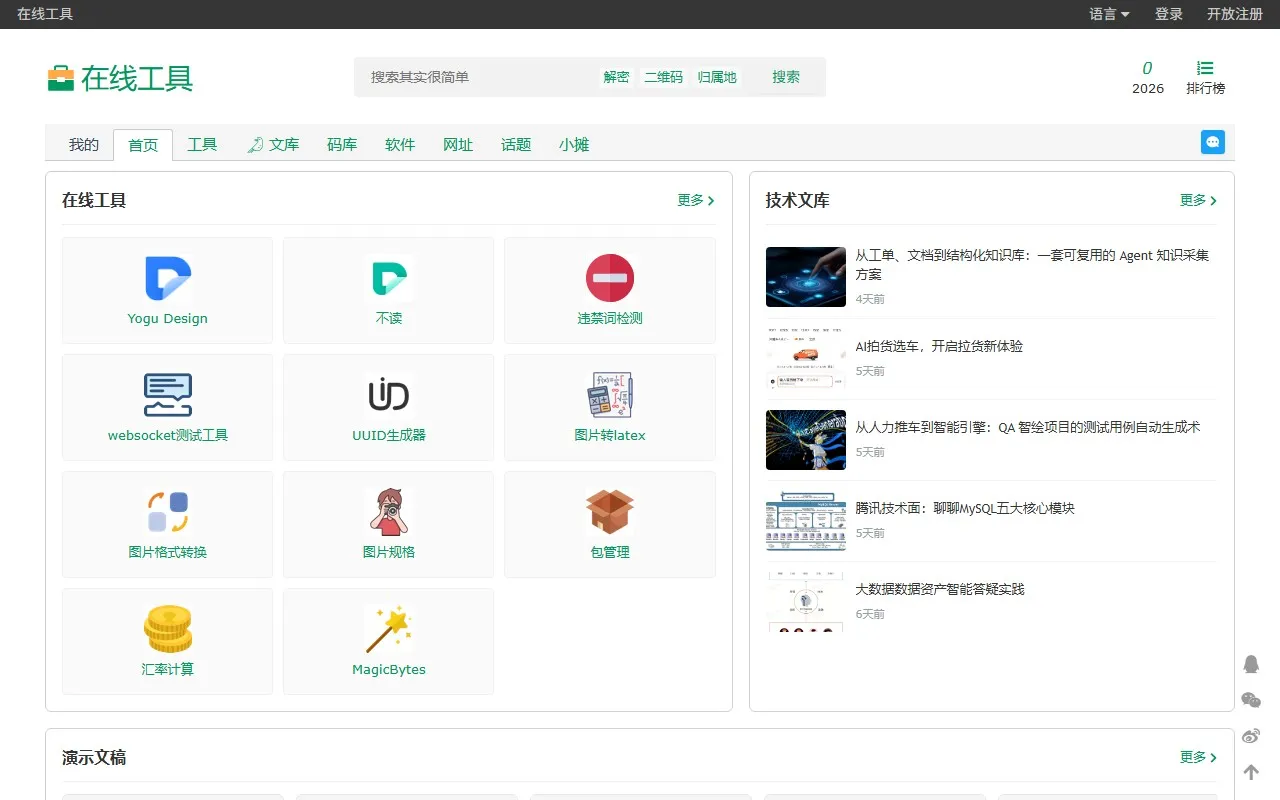Open the blue chat bubble icon

[x=1213, y=142]
